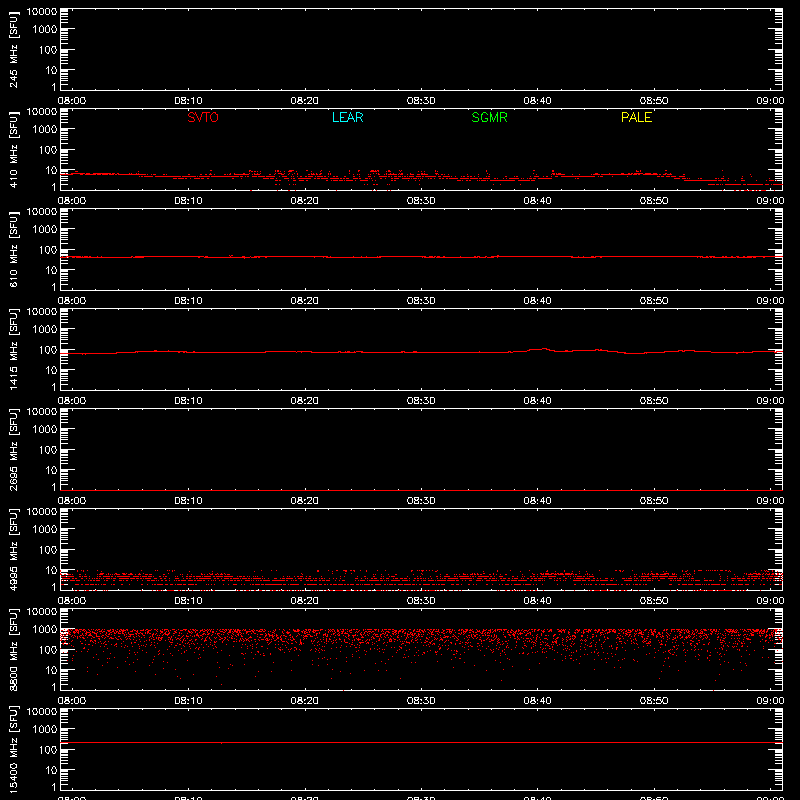Click the 10 tick value on 1415 MHz panel
Screen dimensions: 800x800
click(x=51, y=370)
